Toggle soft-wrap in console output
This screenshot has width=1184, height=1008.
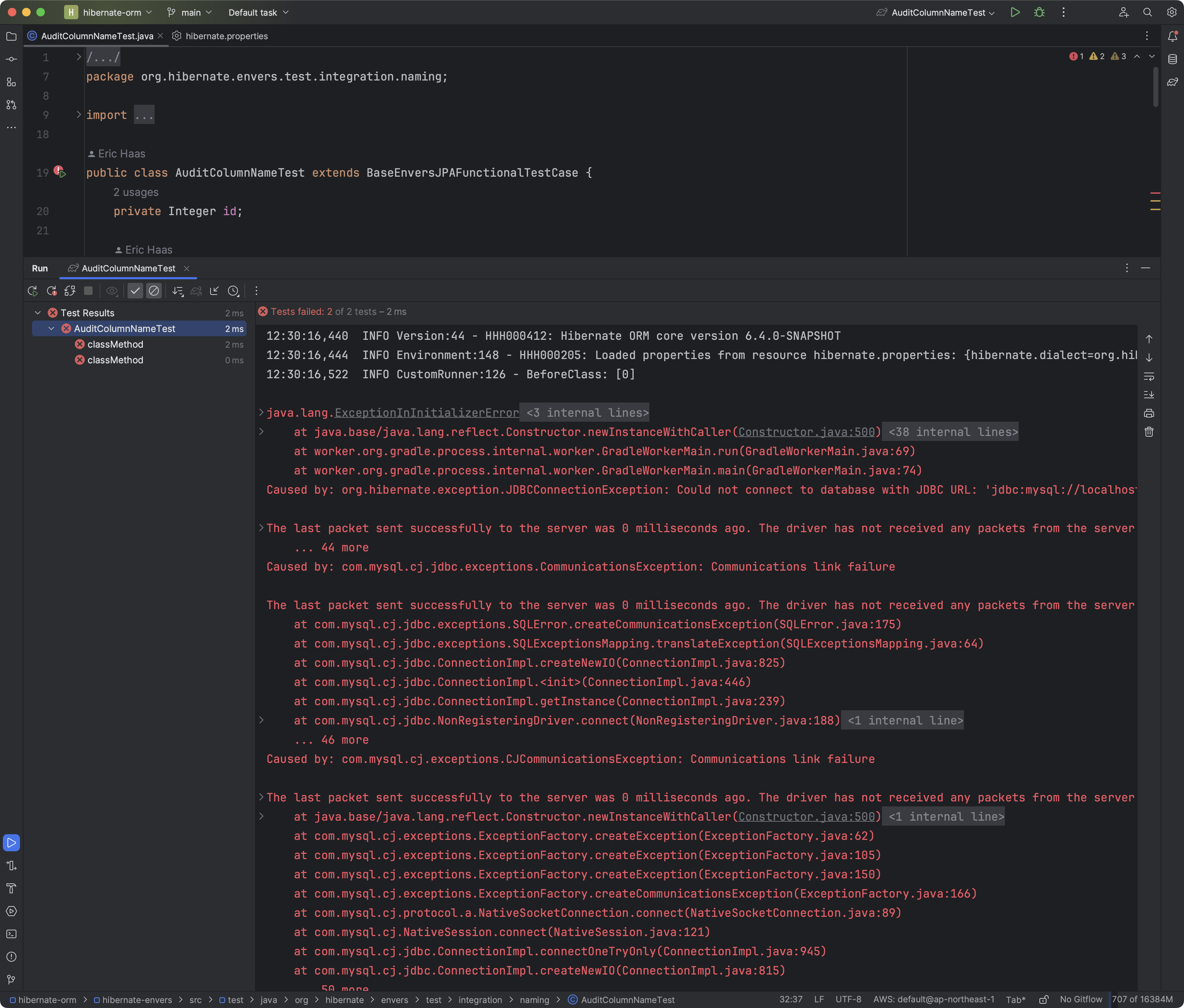1149,376
